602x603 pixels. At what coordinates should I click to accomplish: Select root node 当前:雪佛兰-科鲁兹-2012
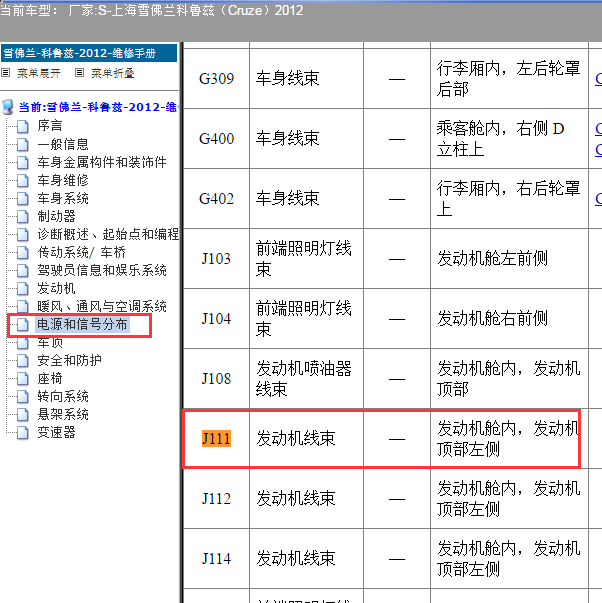point(98,107)
